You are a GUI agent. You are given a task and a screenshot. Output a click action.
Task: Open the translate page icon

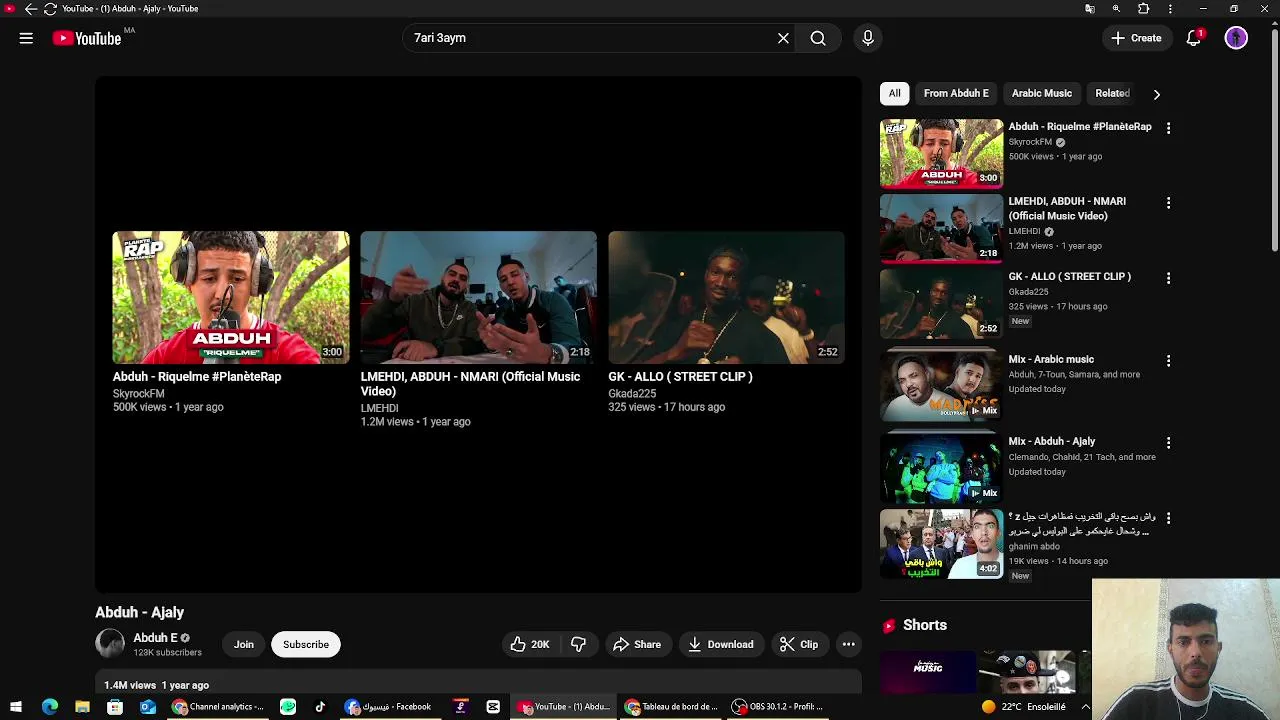(x=1090, y=9)
